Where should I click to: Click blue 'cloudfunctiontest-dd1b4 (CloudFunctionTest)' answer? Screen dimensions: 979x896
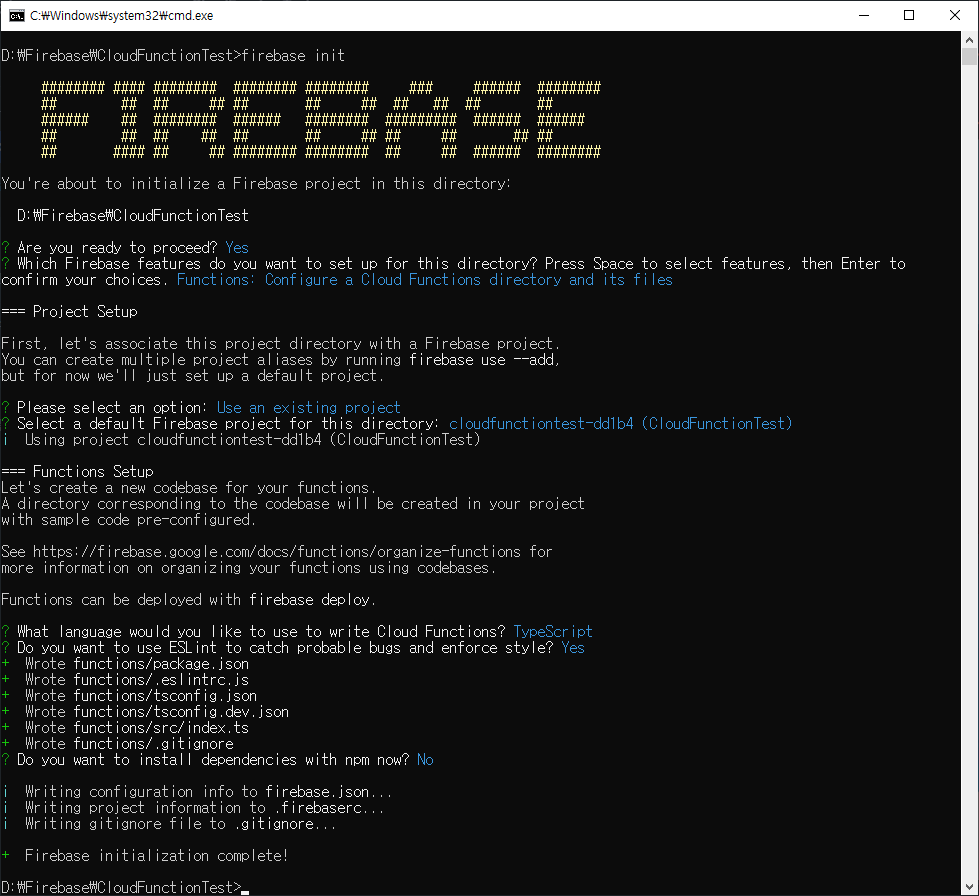point(621,423)
